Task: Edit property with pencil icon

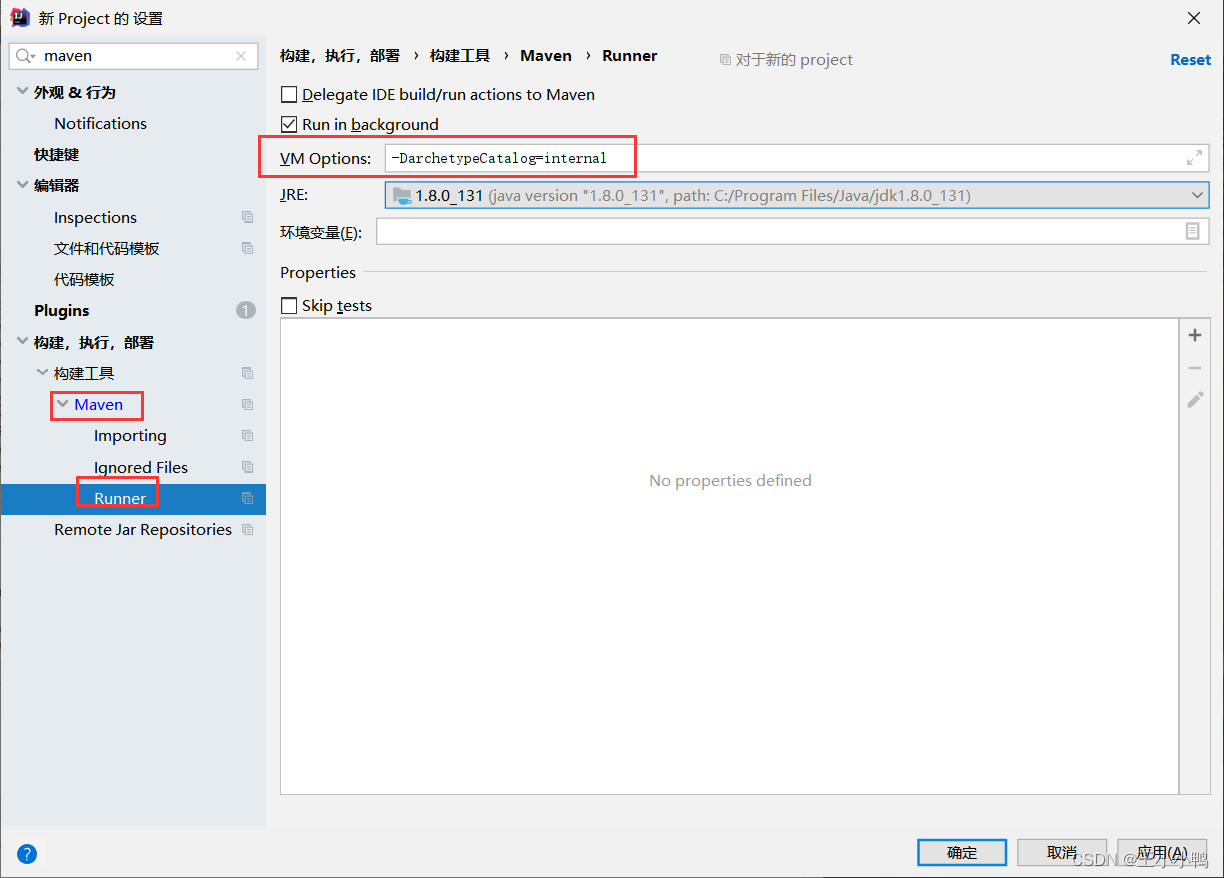Action: (1195, 400)
